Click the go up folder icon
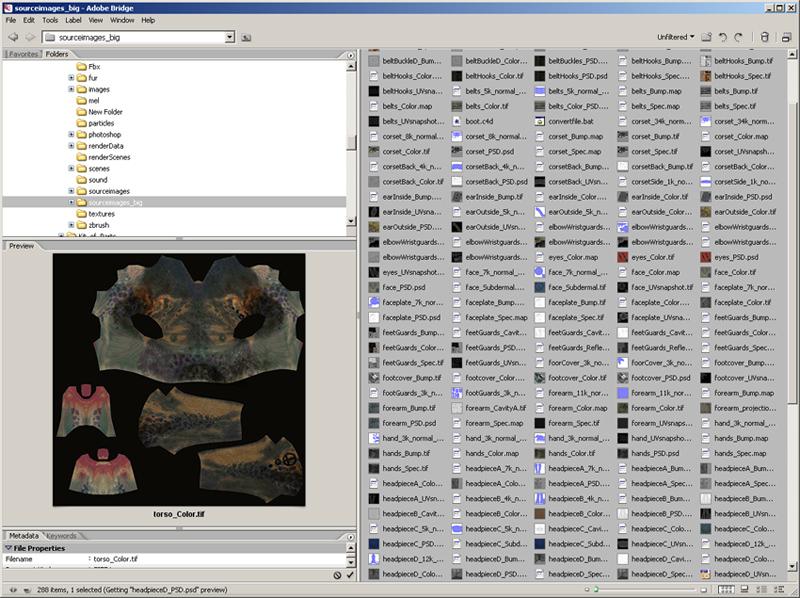800x598 pixels. pos(246,37)
